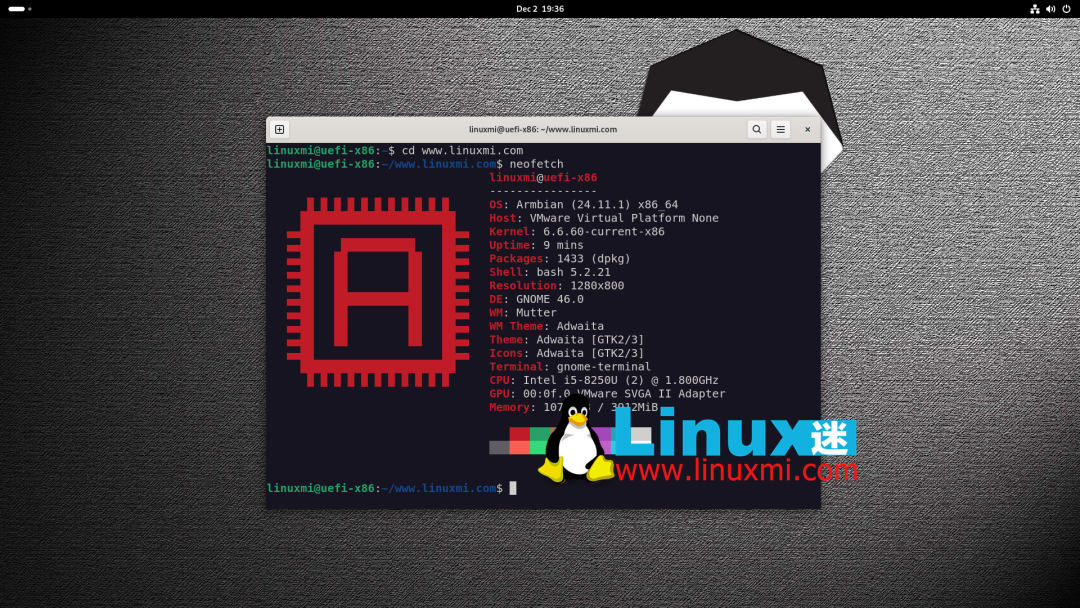Click the terminal cursor at the last prompt

[x=512, y=488]
